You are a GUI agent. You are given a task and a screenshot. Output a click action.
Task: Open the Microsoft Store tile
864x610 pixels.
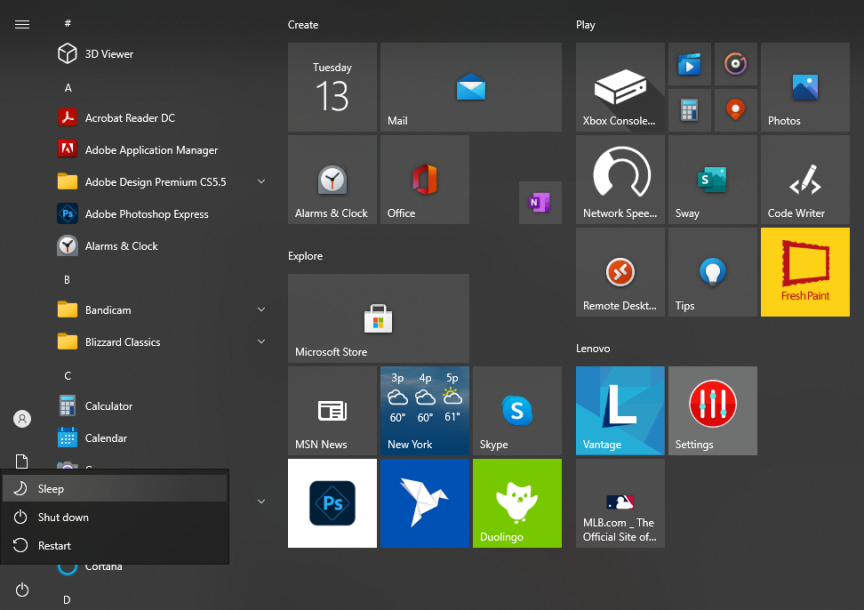tap(378, 318)
